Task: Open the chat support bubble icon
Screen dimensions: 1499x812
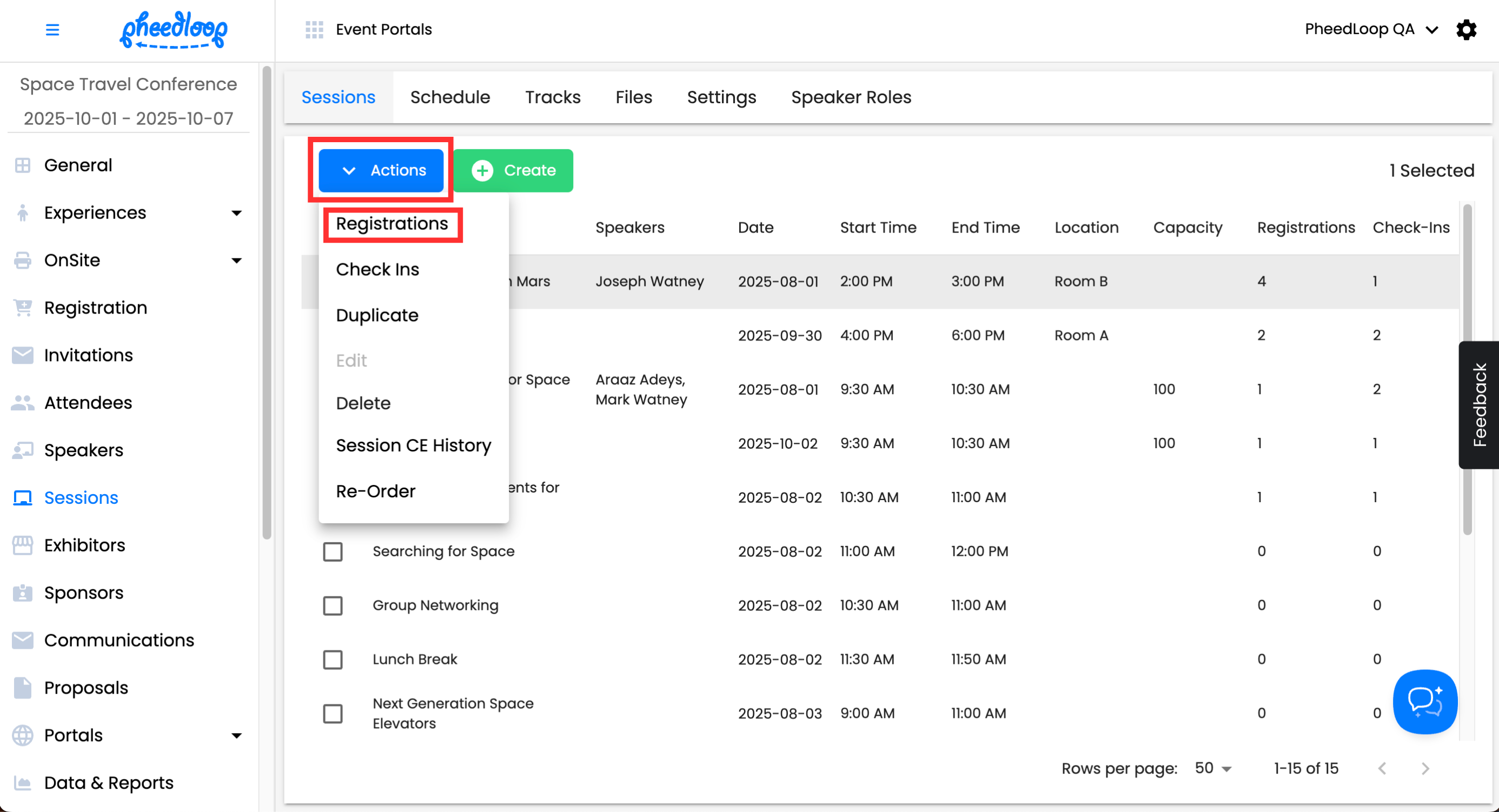Action: tap(1424, 702)
